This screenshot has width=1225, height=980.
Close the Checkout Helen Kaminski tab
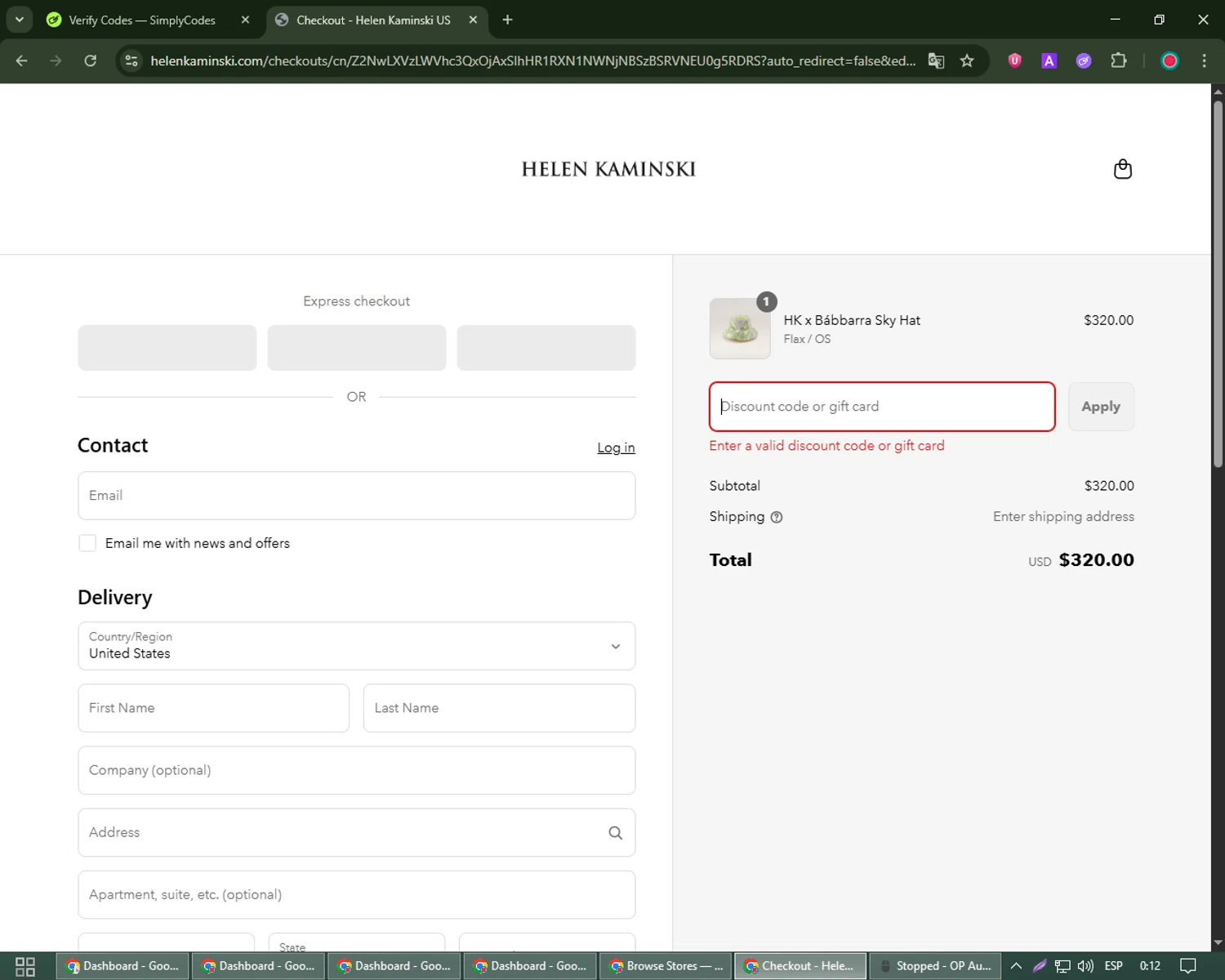473,20
